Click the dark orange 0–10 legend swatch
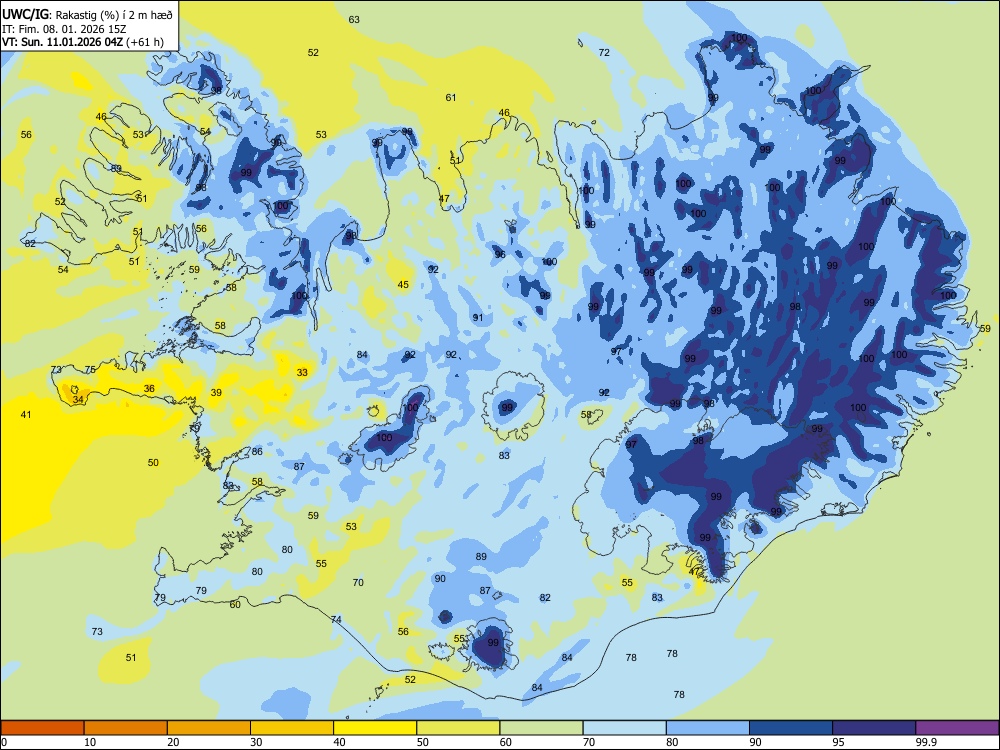 coord(42,728)
